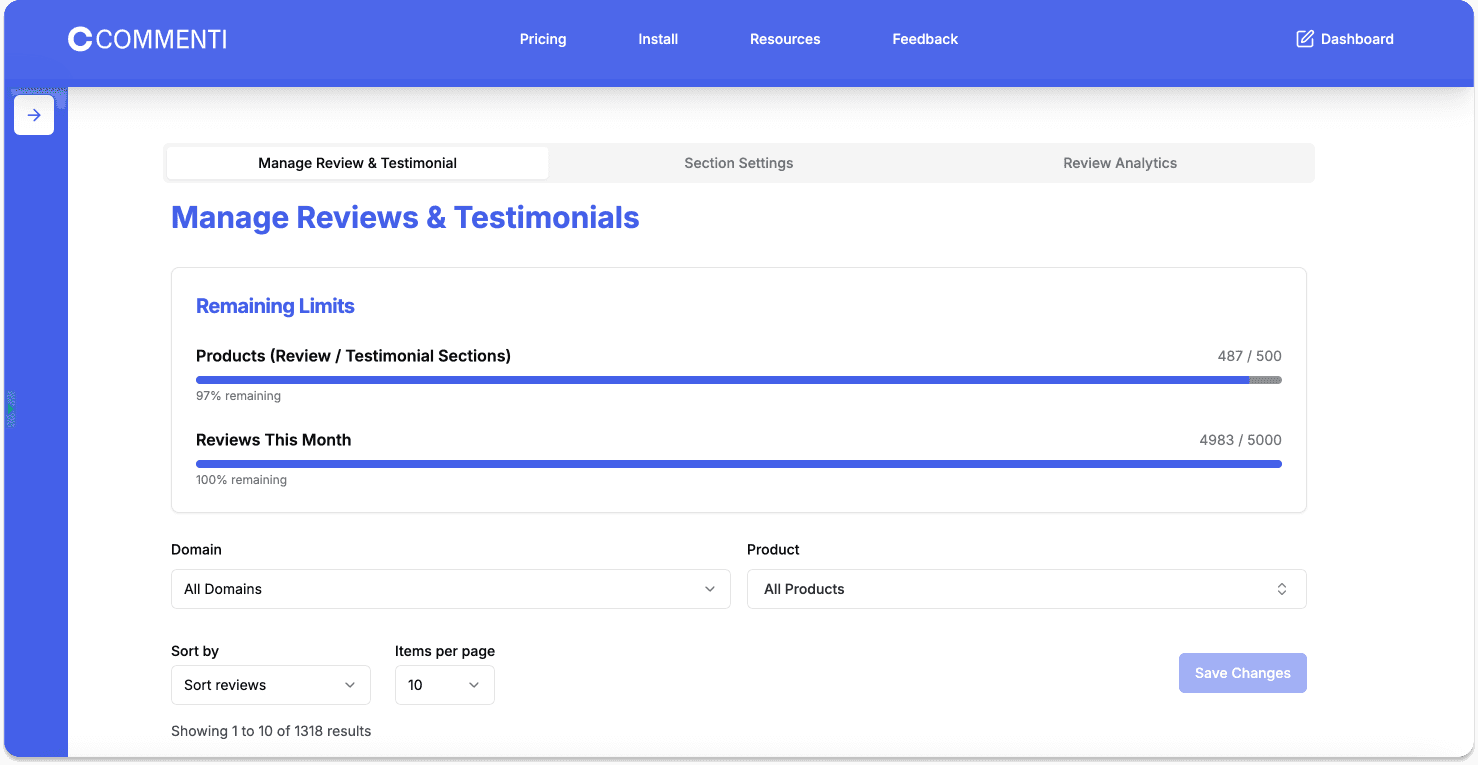The width and height of the screenshot is (1478, 765).
Task: Go to the Pricing page
Action: 543,39
